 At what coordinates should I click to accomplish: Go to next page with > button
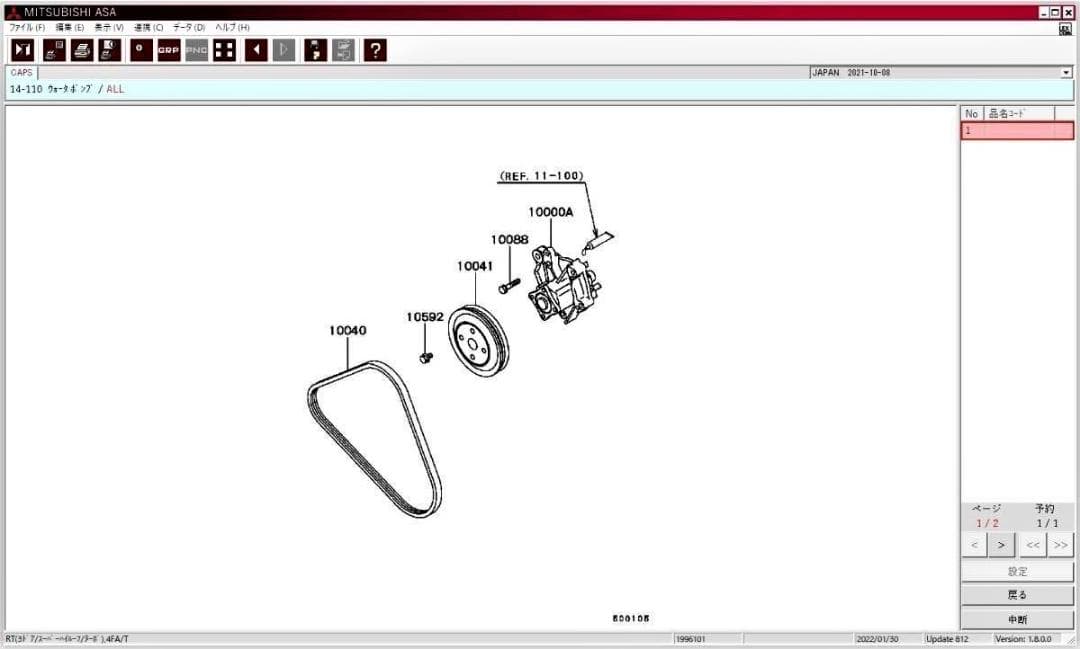click(x=1001, y=545)
